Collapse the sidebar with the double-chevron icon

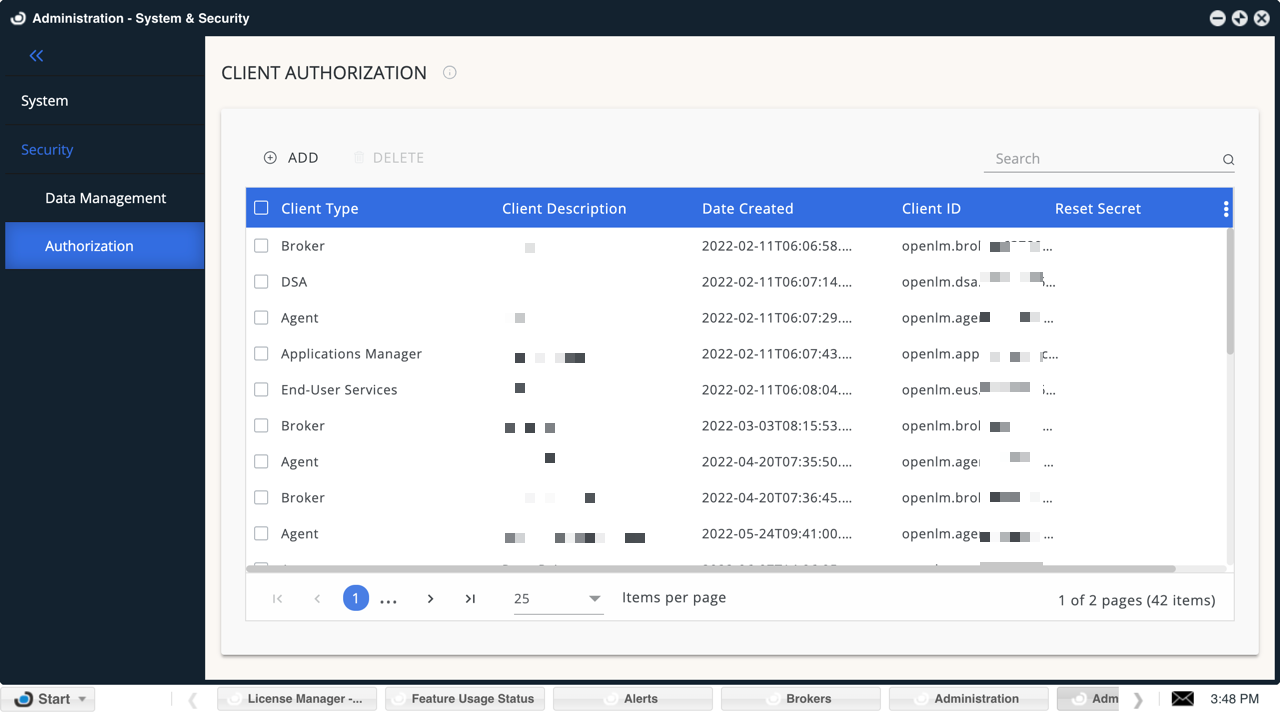pos(36,55)
